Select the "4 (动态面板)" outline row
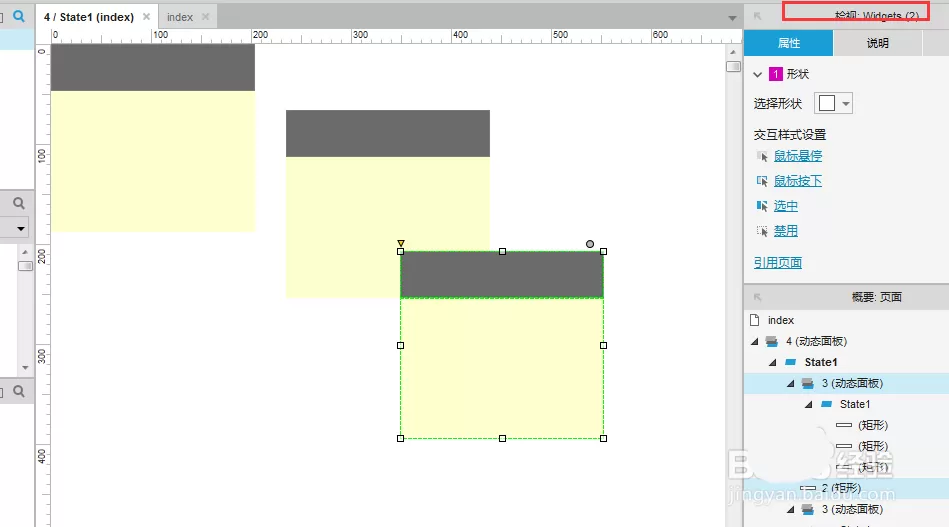 coord(846,341)
